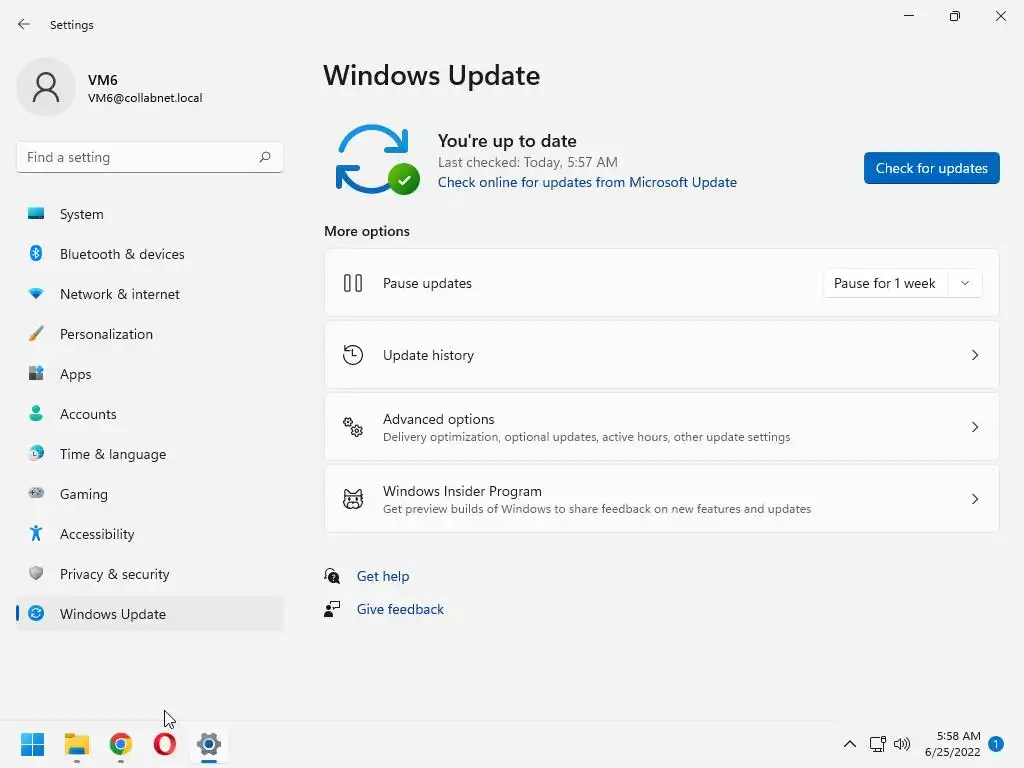
Task: Click the Advanced options gears icon
Action: click(353, 427)
